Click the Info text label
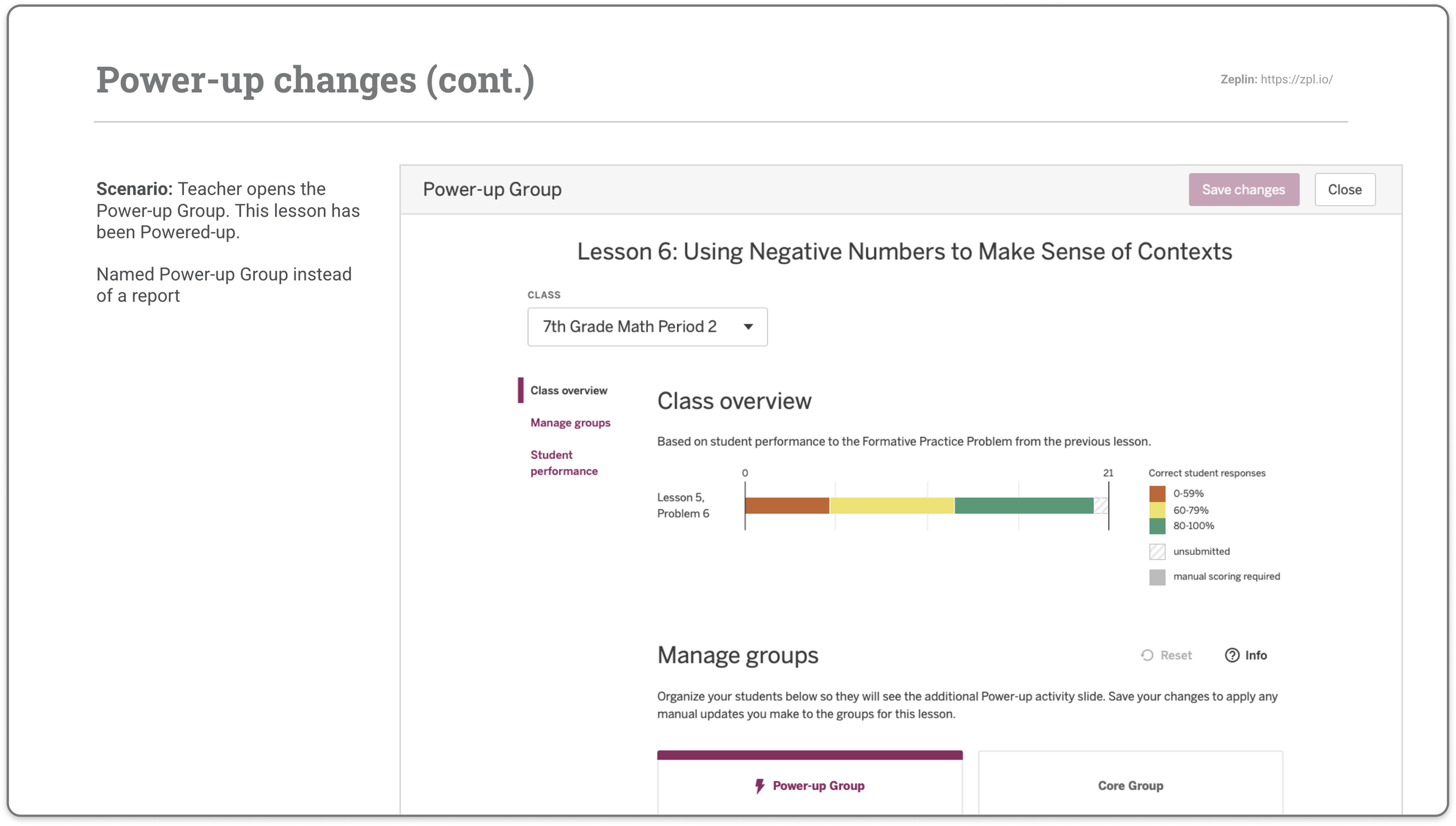Viewport: 1456px width, 826px height. coord(1256,655)
